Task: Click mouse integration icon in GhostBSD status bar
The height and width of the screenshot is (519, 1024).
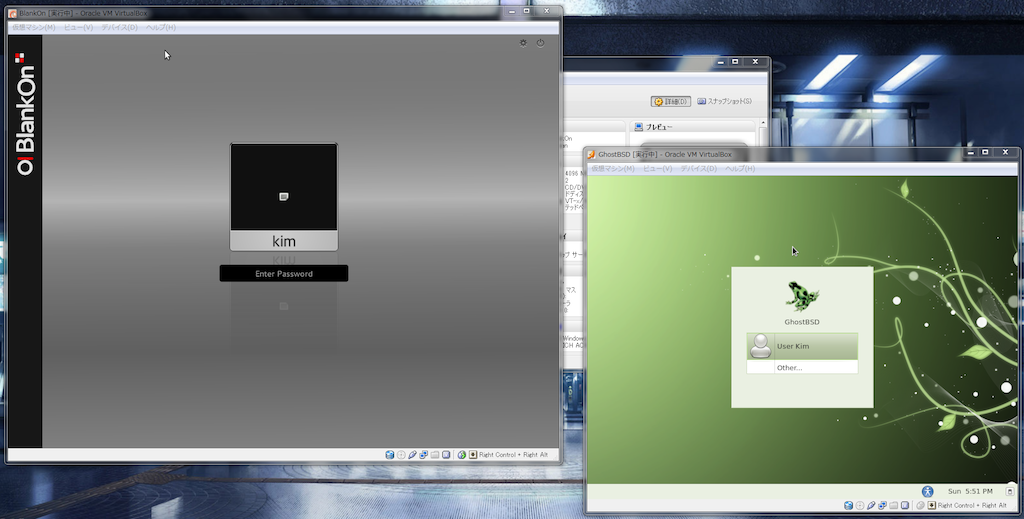Action: tap(920, 505)
